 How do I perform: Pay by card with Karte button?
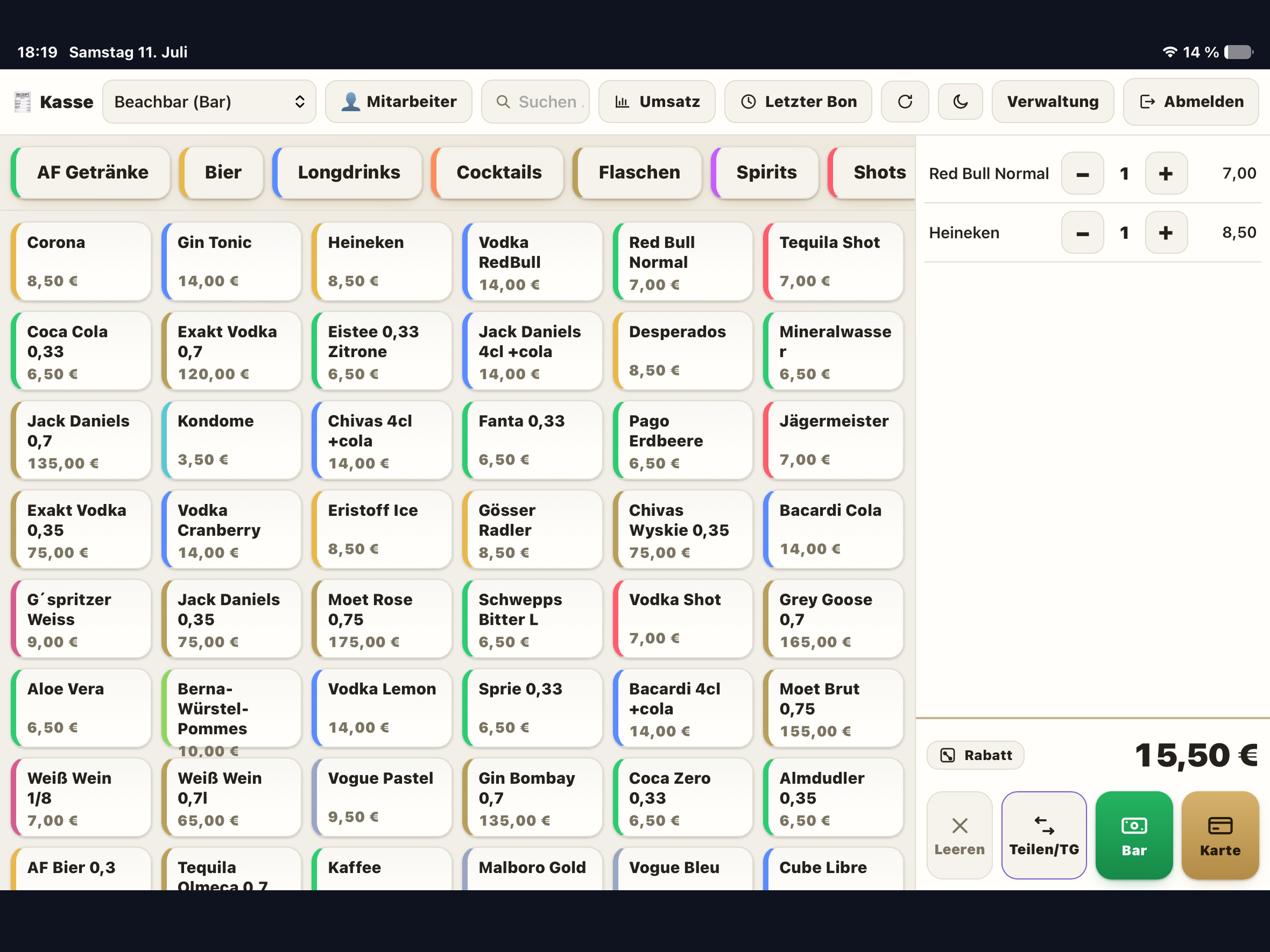1220,835
